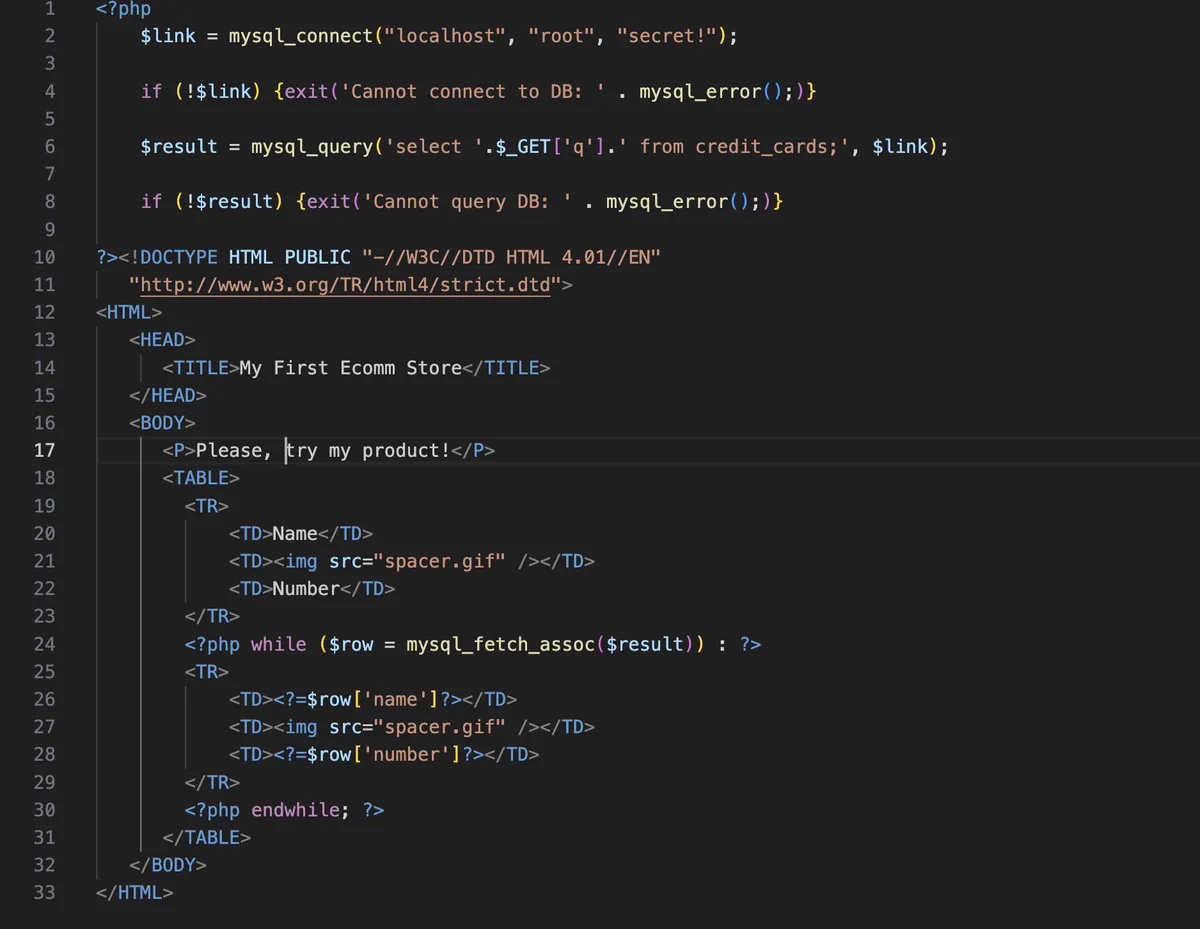Click line number 24 in the gutter

45,645
